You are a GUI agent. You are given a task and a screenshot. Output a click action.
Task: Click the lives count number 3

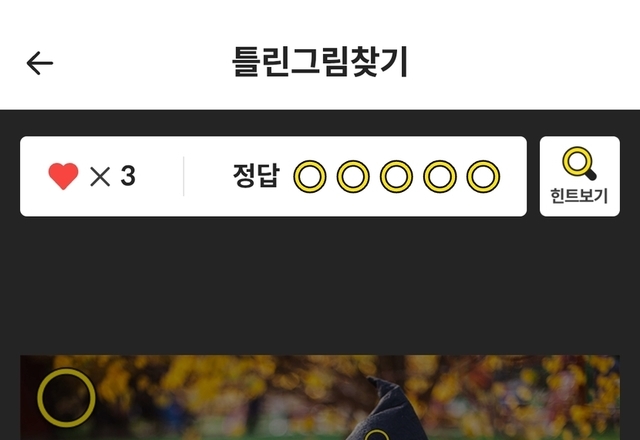(x=128, y=176)
